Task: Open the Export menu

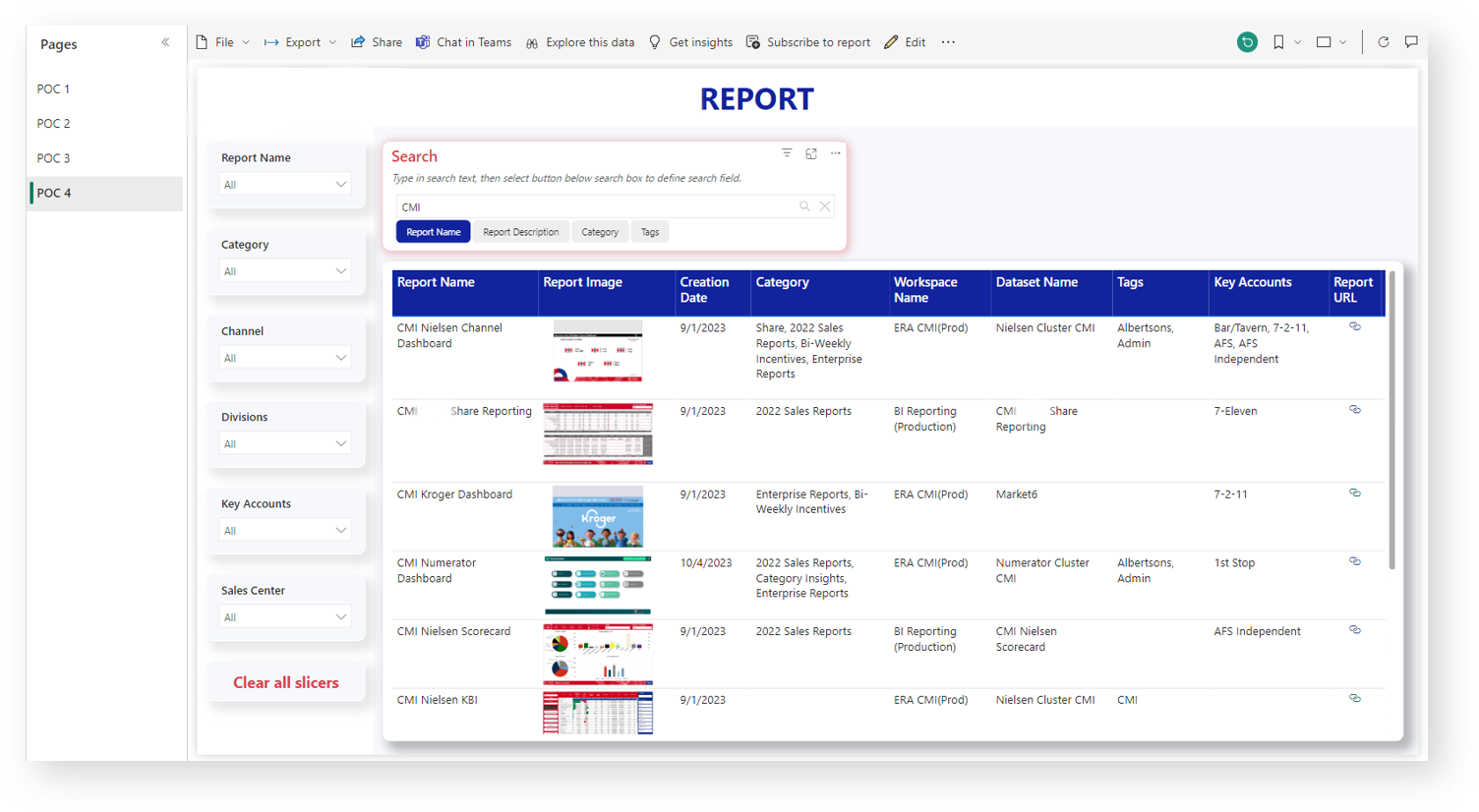Action: coord(301,42)
